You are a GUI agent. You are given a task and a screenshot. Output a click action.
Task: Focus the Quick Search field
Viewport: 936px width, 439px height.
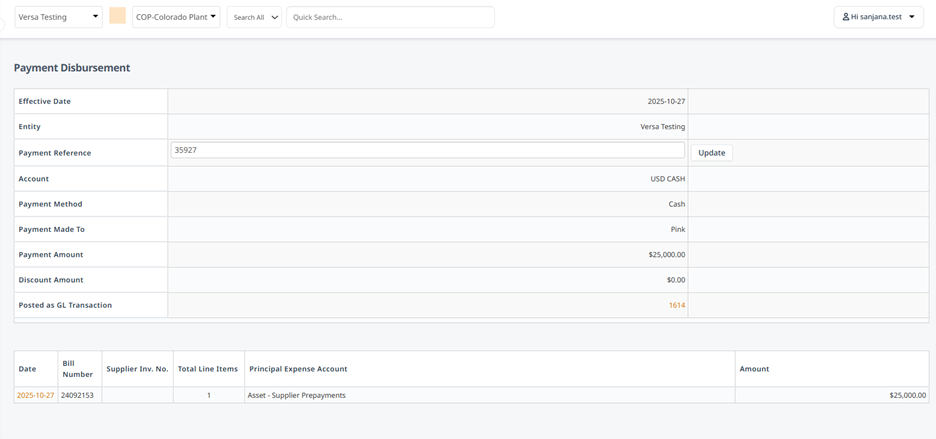point(390,17)
